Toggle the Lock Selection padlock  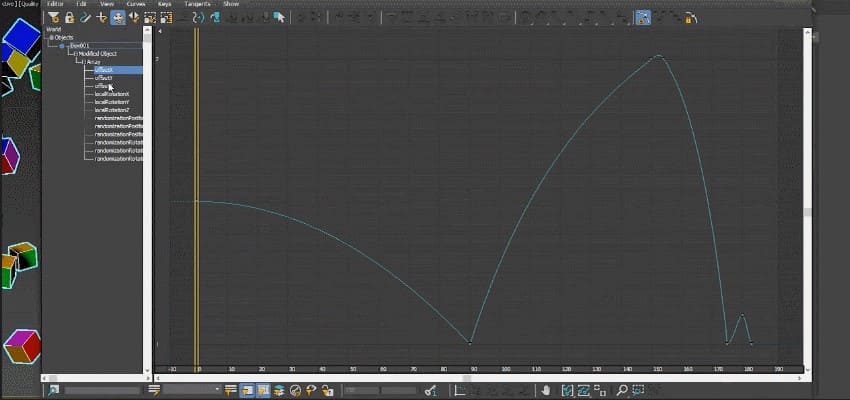[69, 17]
